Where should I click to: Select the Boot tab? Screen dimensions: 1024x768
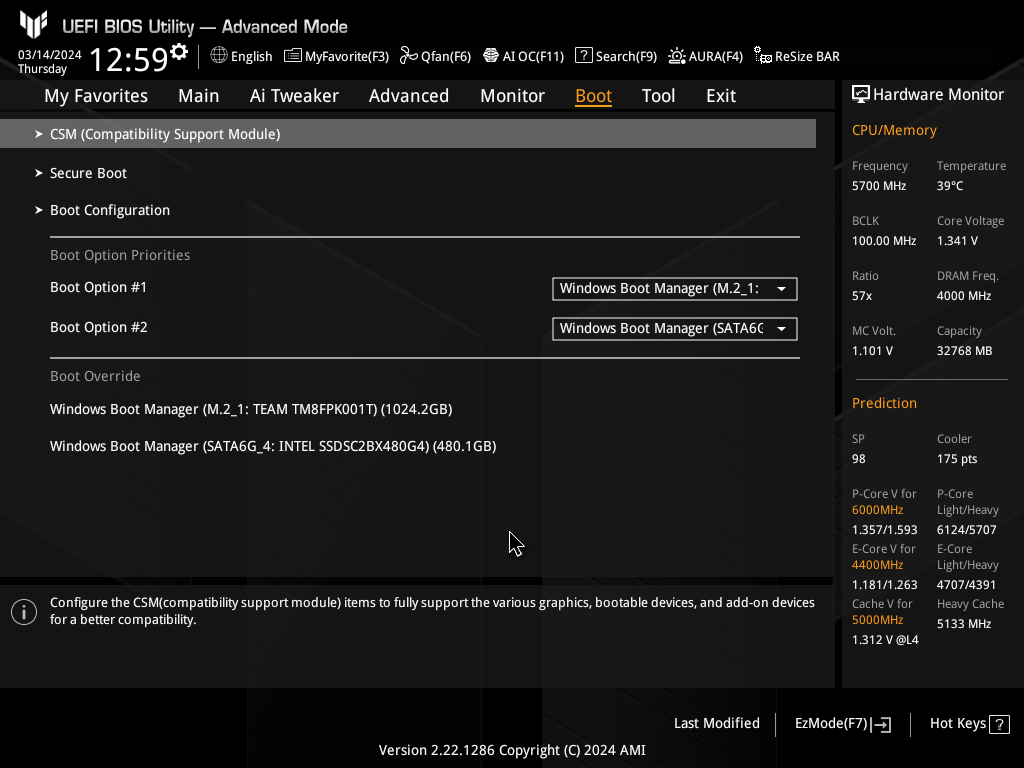coord(594,96)
